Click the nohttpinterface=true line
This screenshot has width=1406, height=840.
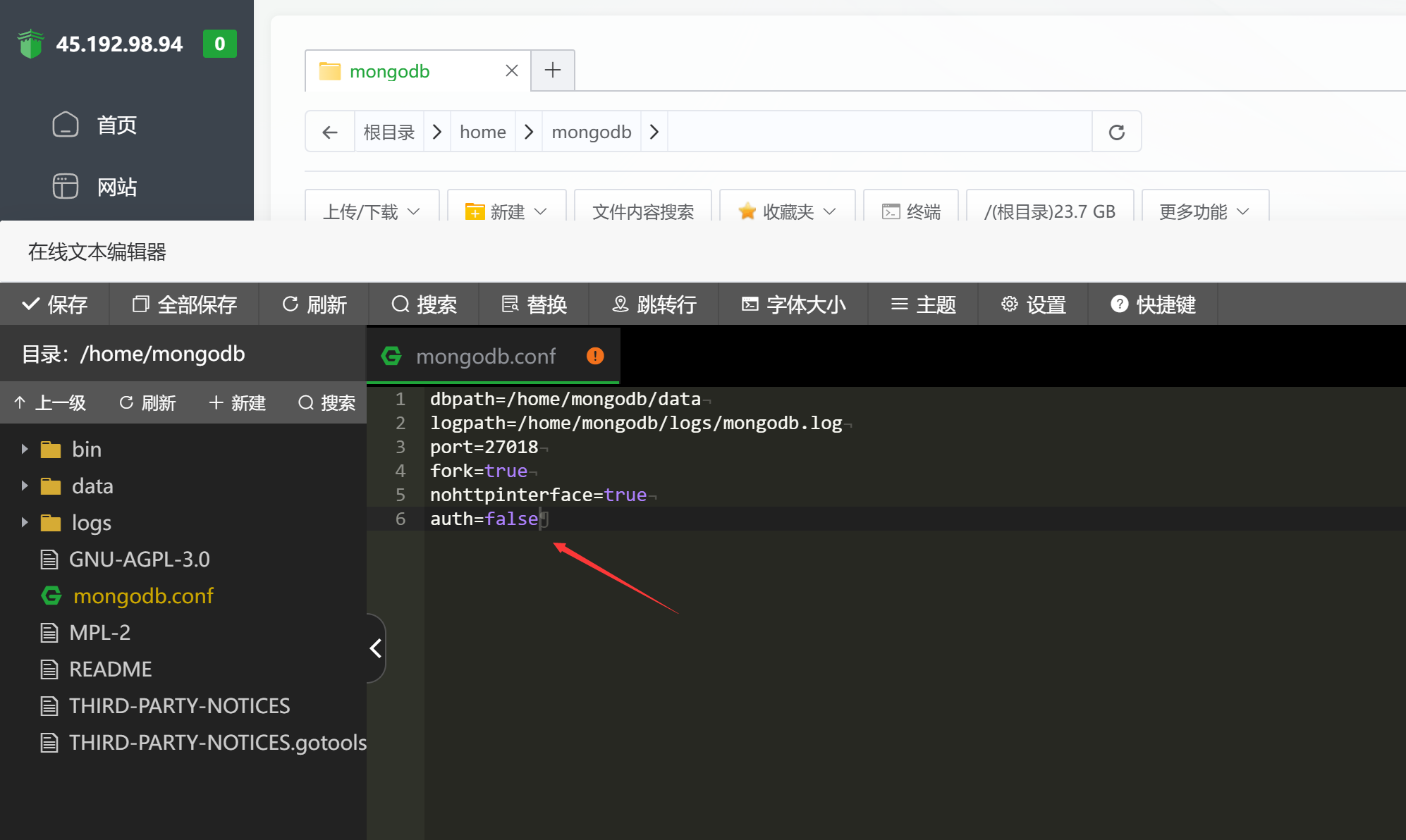tap(539, 495)
